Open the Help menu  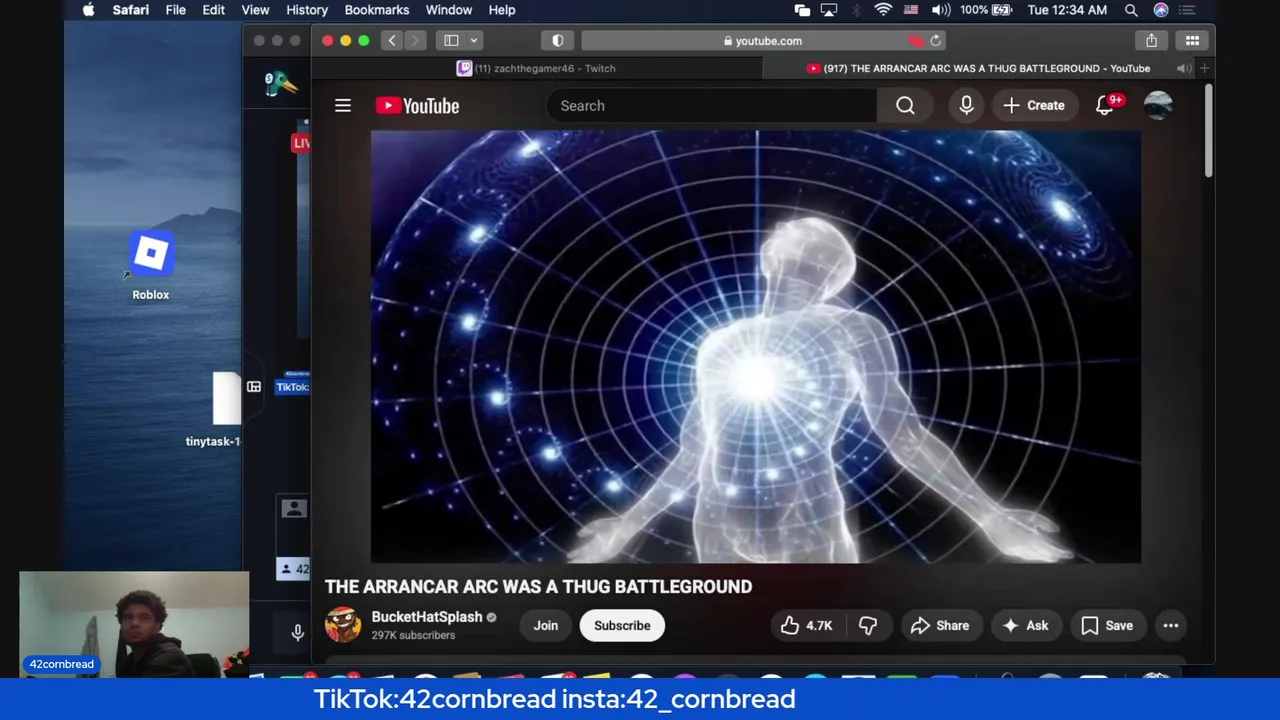click(x=501, y=10)
